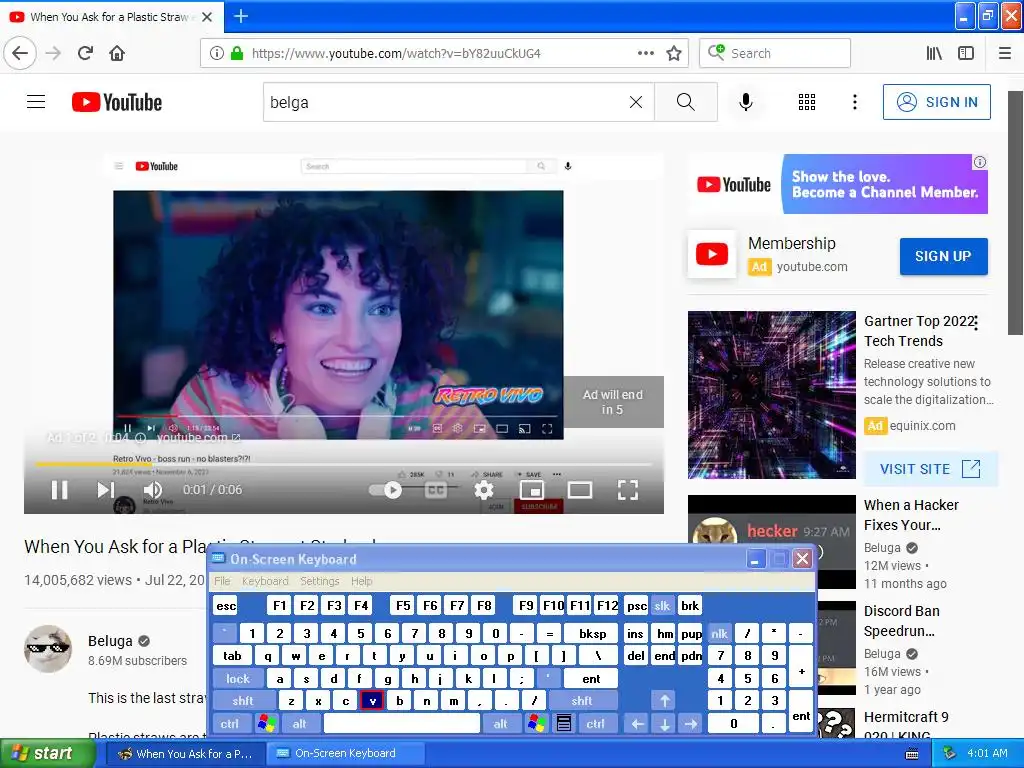Submit search with the magnifier button
Viewport: 1024px width, 768px height.
point(686,102)
